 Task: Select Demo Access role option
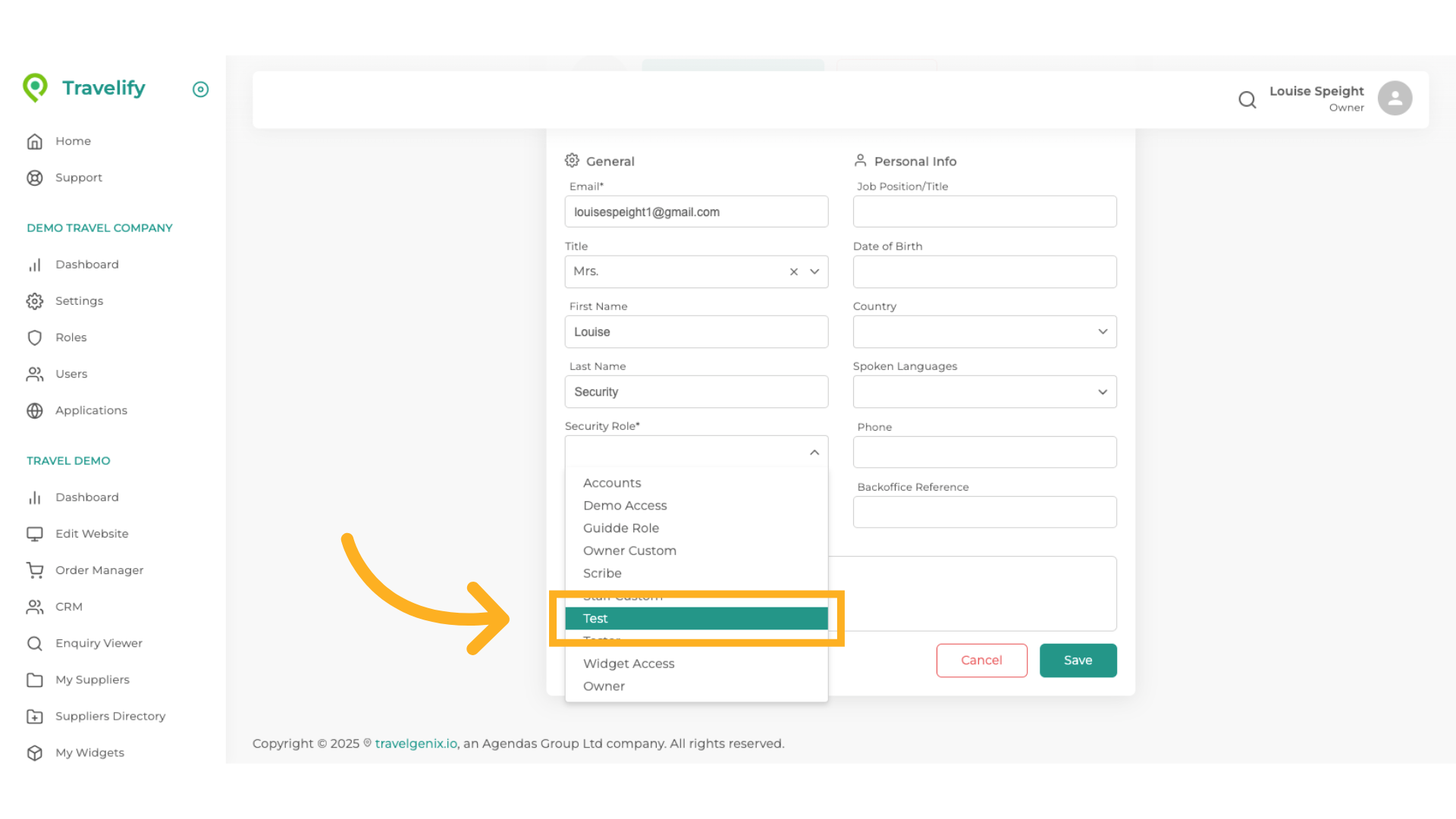pos(625,506)
